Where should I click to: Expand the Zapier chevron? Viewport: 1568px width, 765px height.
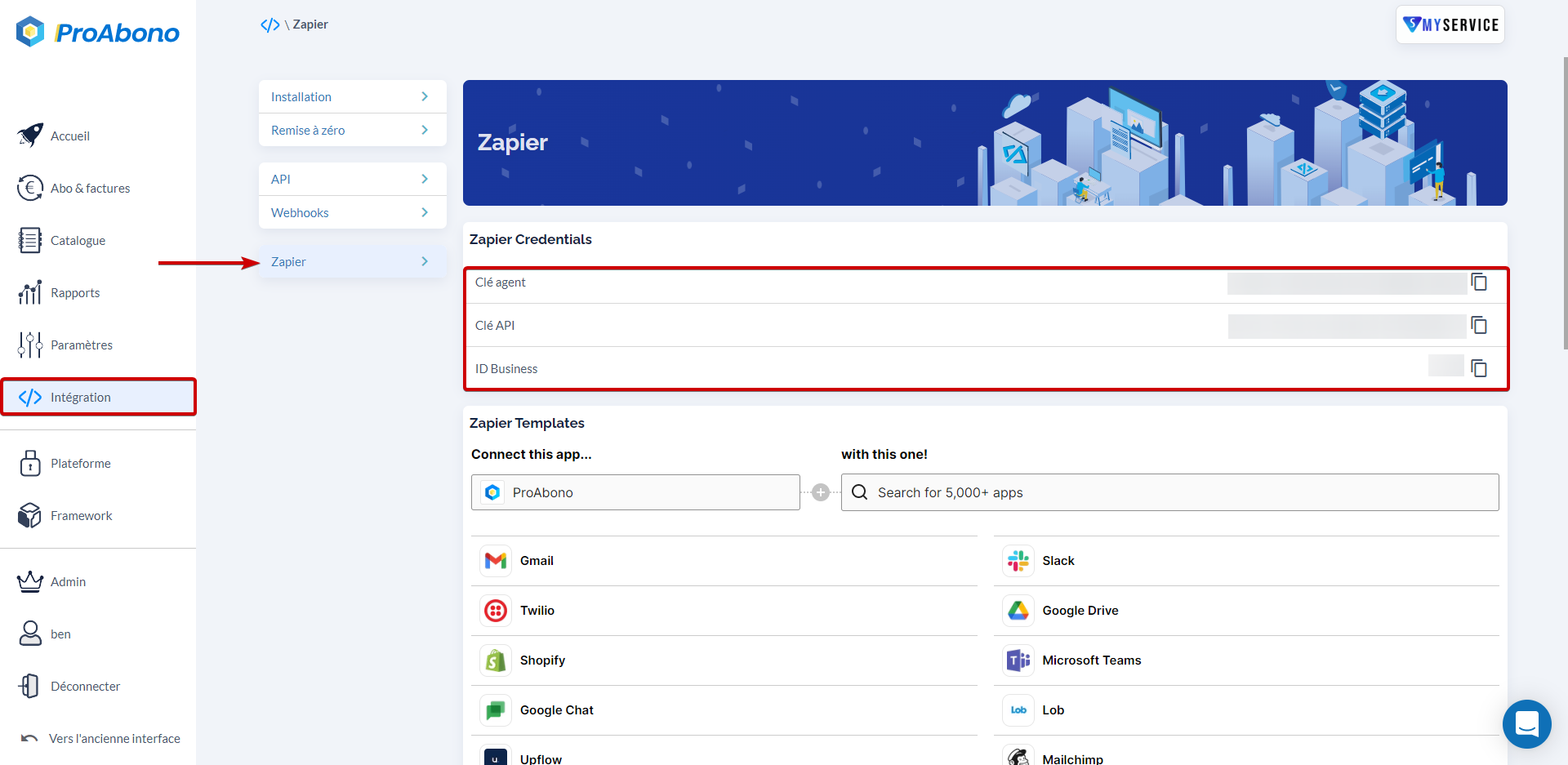tap(425, 261)
